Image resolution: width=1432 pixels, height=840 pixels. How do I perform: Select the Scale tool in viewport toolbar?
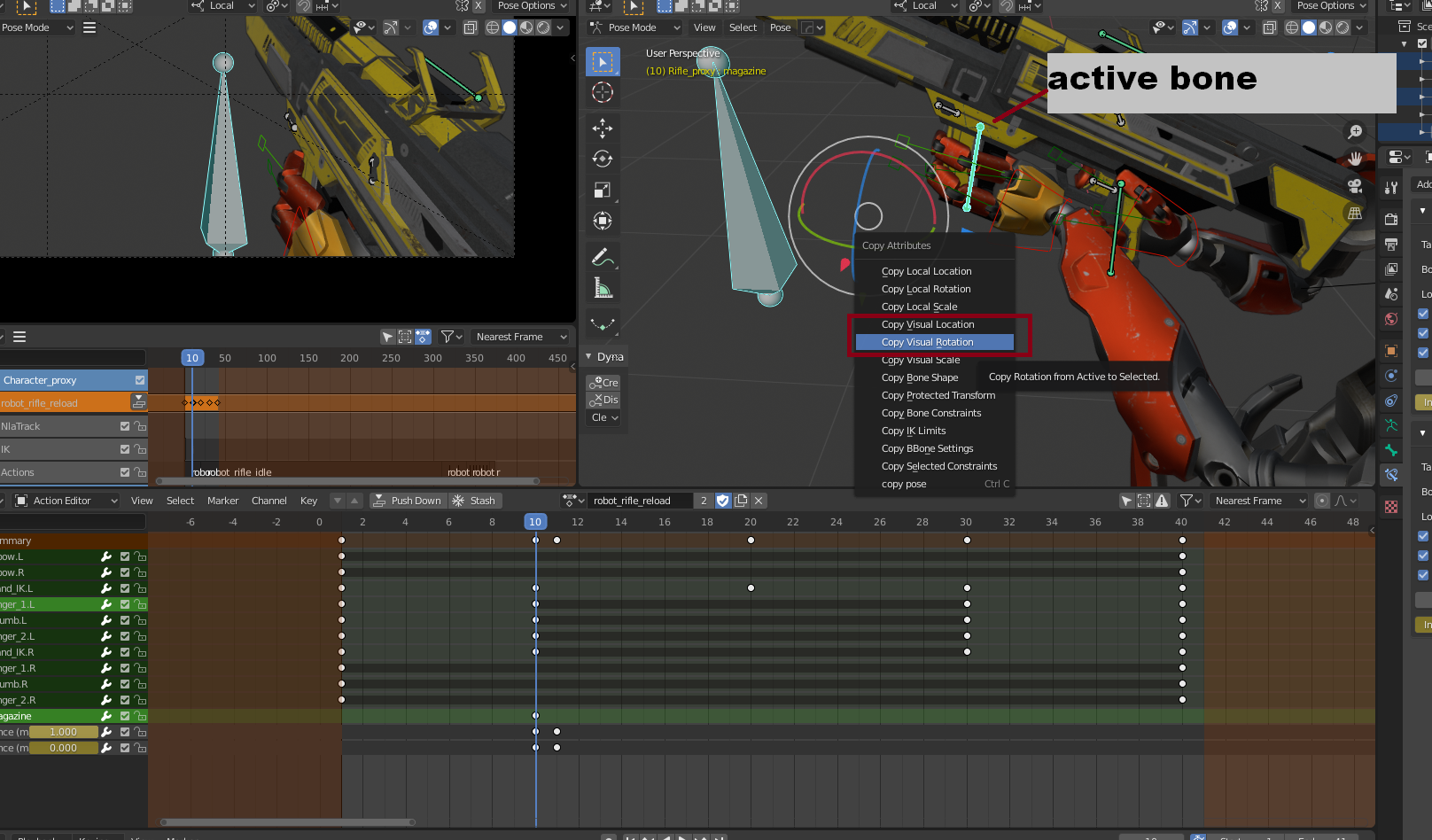tap(603, 191)
